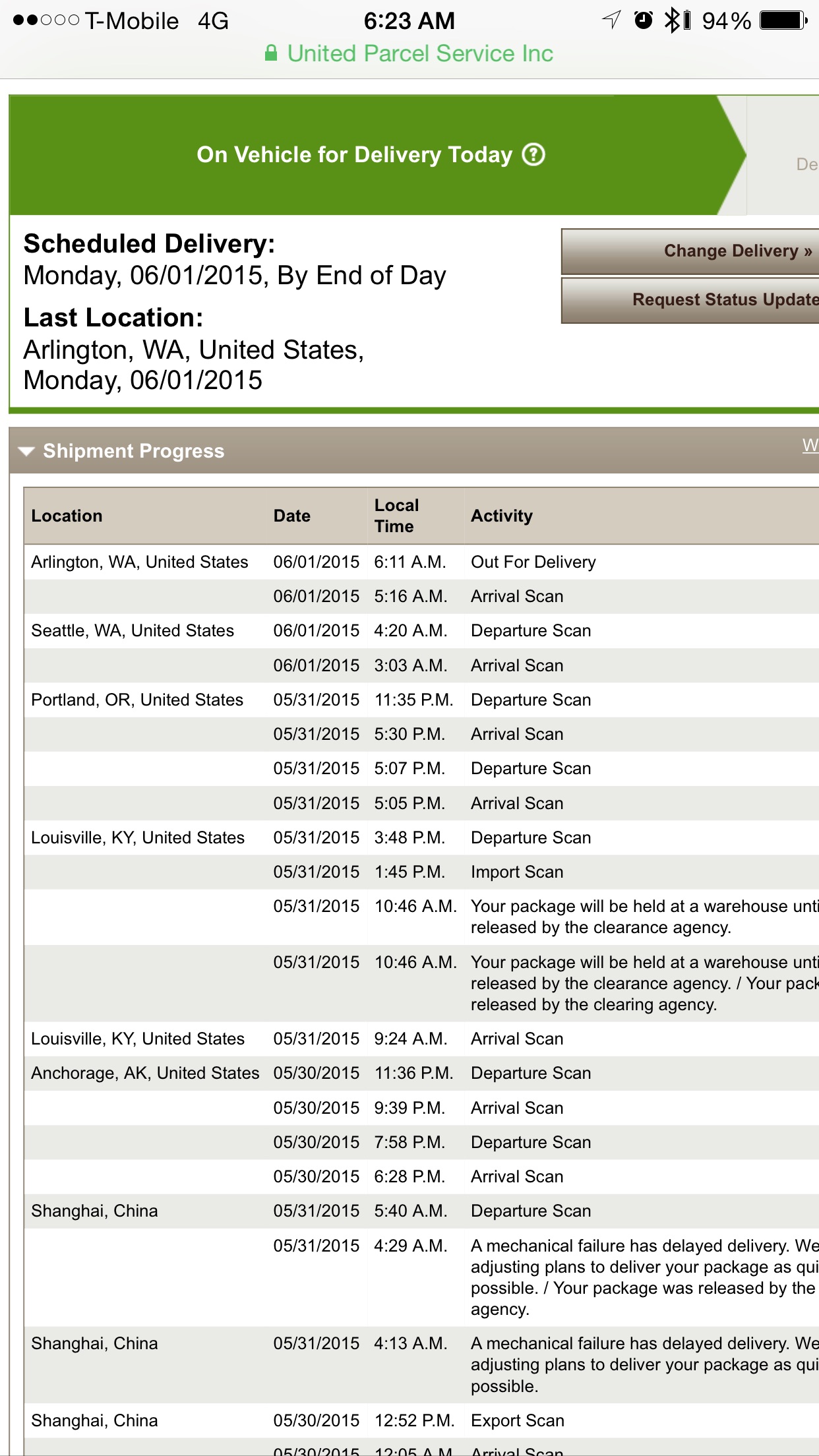Select the On Vehicle for Delivery Today step

click(x=377, y=155)
